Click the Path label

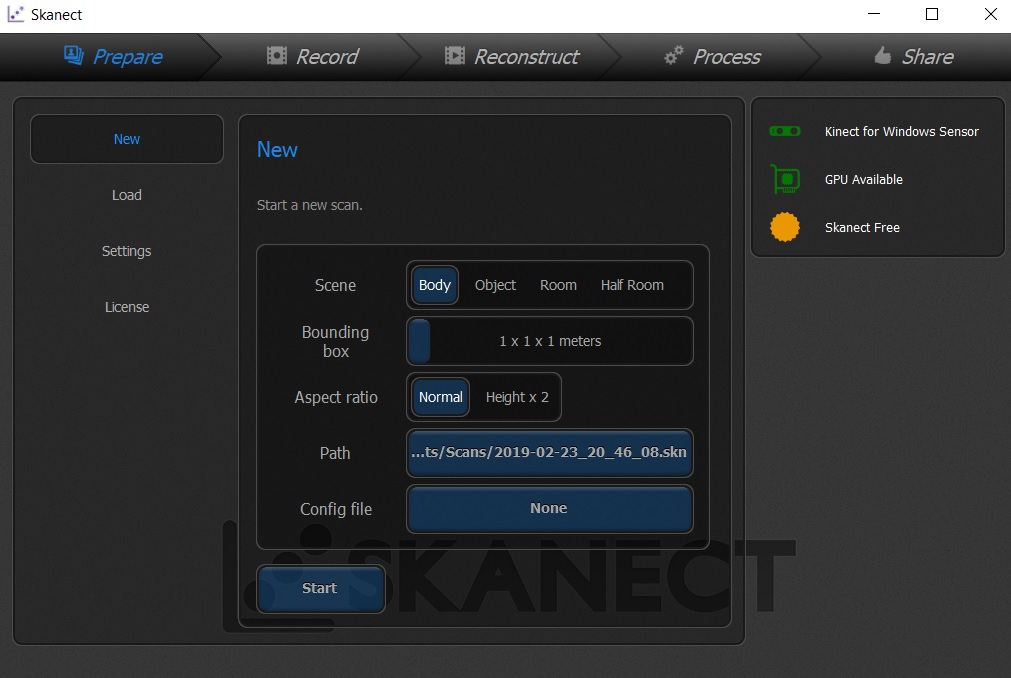tap(335, 453)
